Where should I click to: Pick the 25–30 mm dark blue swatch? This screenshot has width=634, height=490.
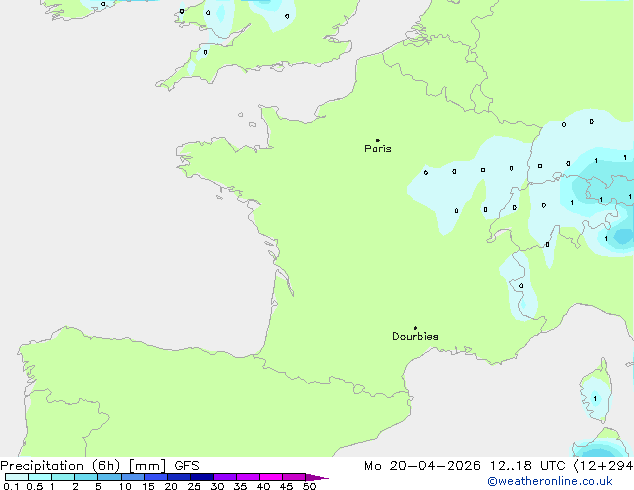(202, 477)
